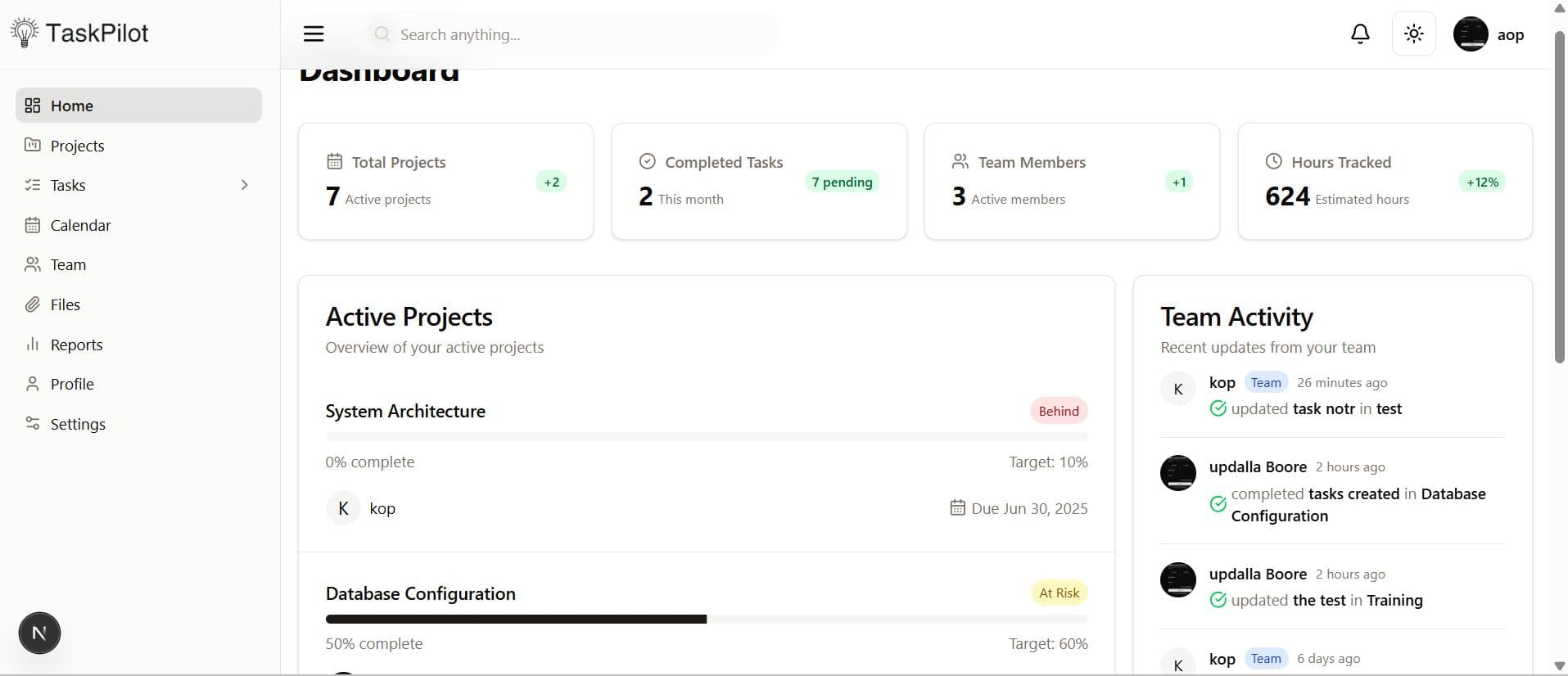
Task: Click the Reports bar chart icon
Action: point(33,344)
